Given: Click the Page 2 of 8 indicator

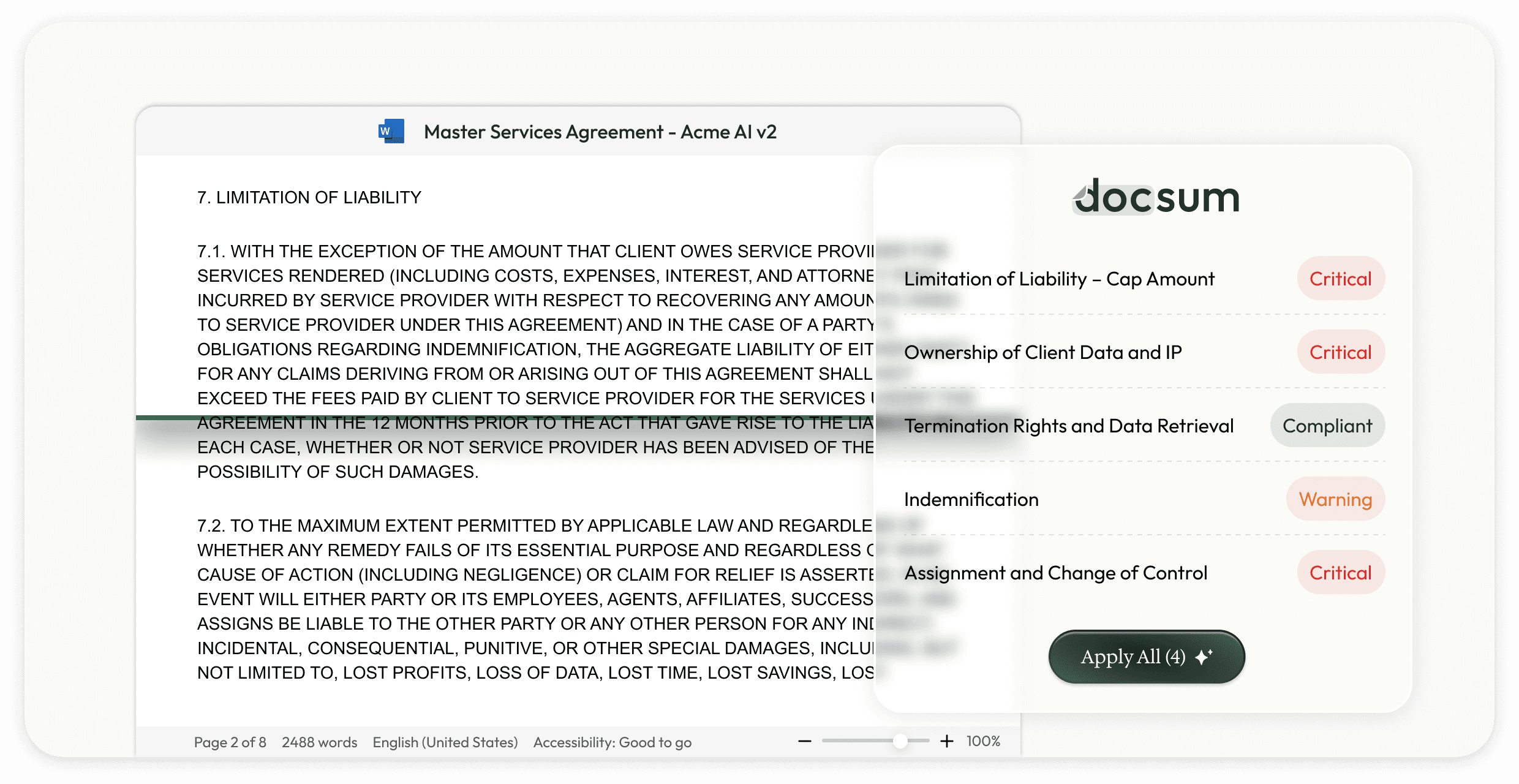Looking at the screenshot, I should click(230, 742).
